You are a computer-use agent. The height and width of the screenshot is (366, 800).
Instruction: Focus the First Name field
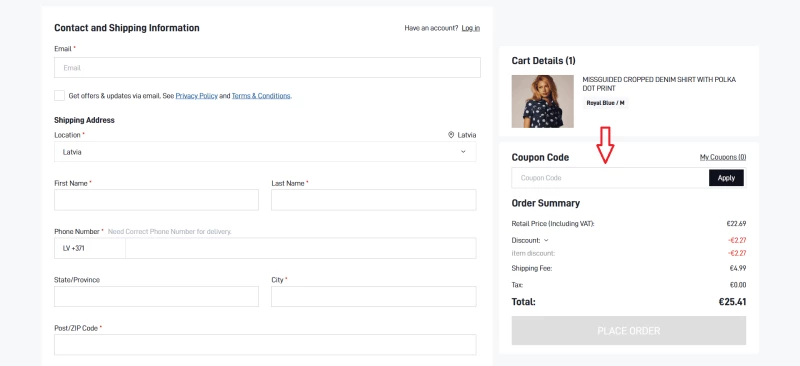pyautogui.click(x=156, y=200)
